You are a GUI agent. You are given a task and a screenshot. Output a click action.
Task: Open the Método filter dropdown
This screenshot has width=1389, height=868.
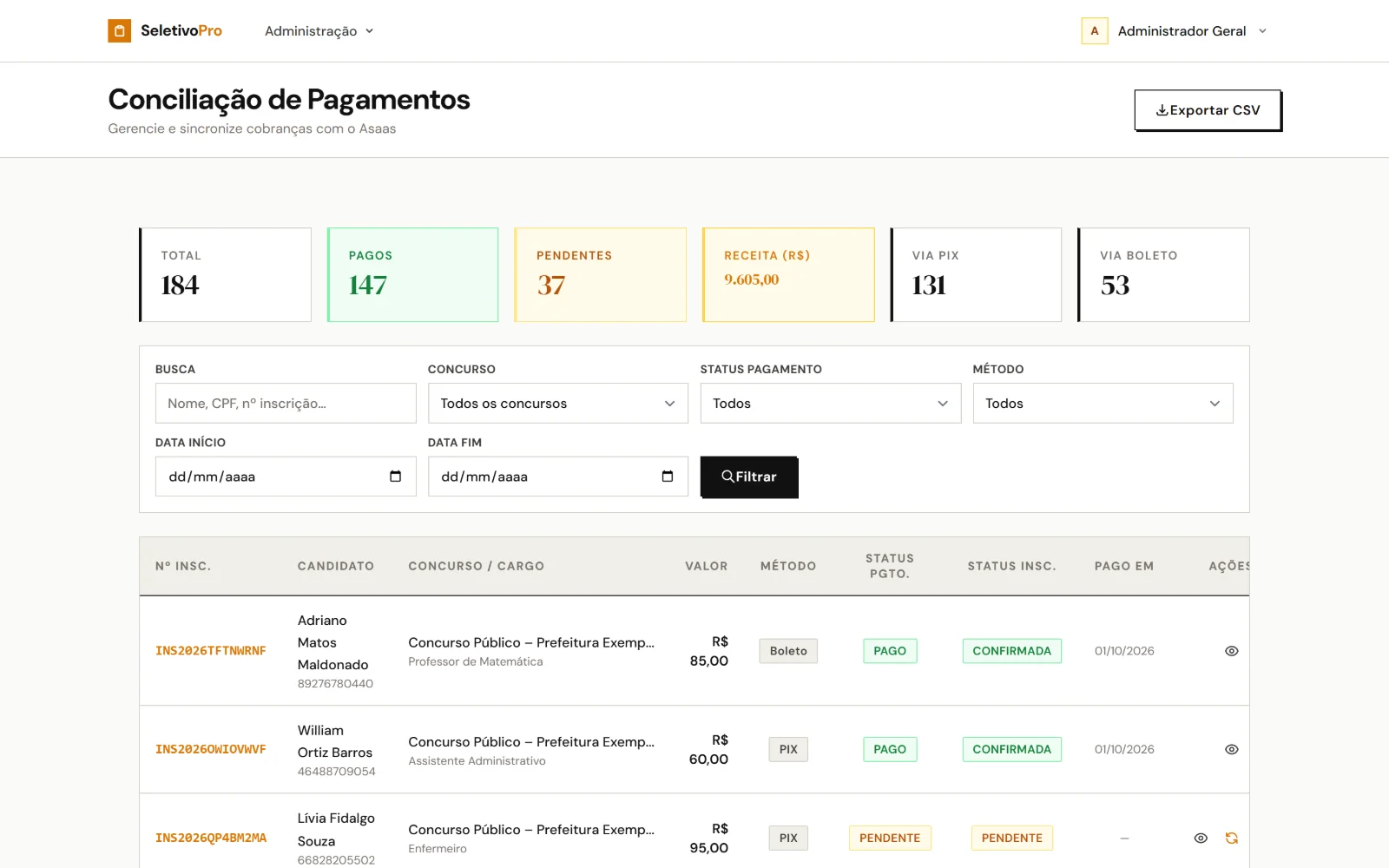pyautogui.click(x=1103, y=404)
